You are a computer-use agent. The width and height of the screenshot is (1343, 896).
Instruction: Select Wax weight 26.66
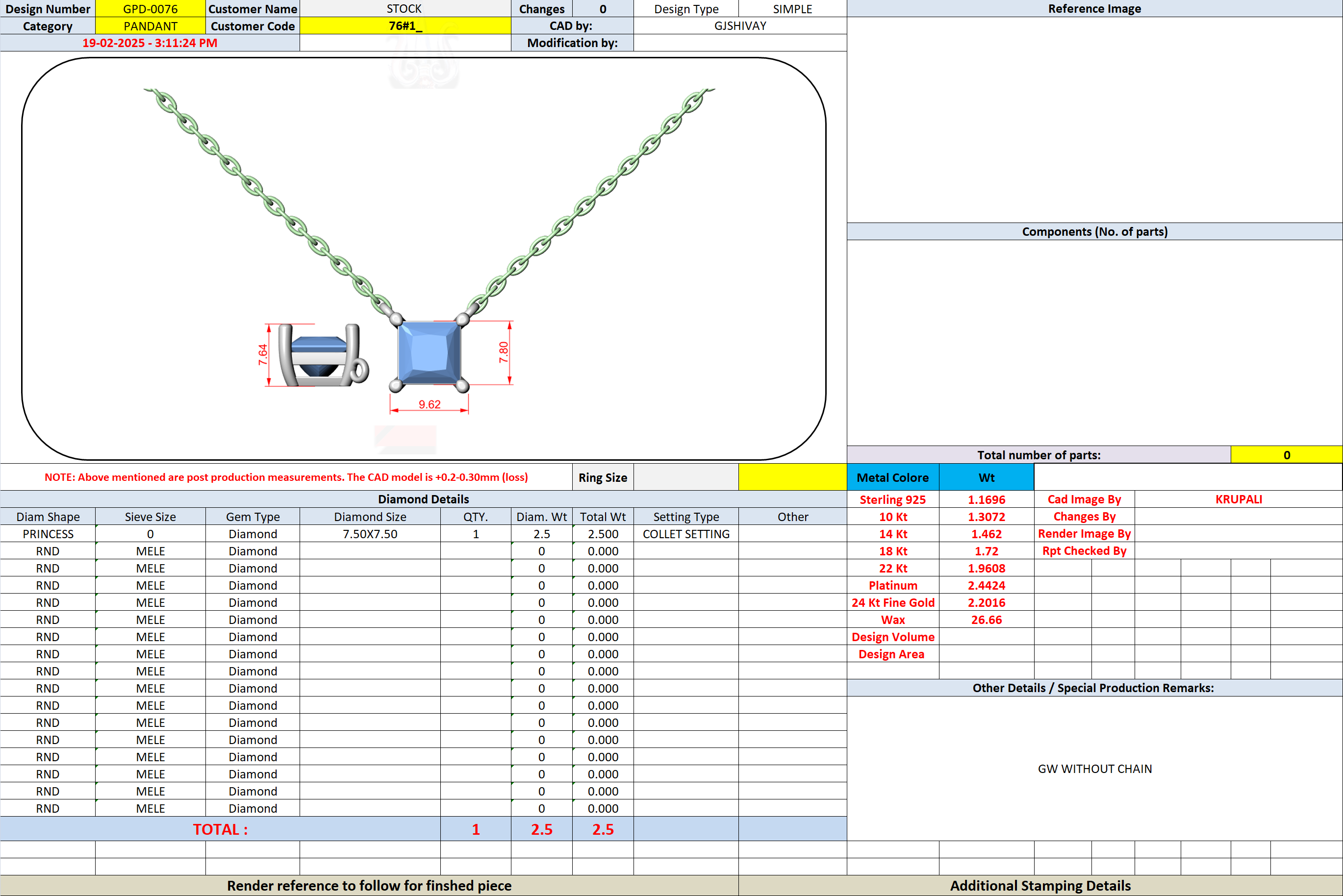tap(987, 620)
